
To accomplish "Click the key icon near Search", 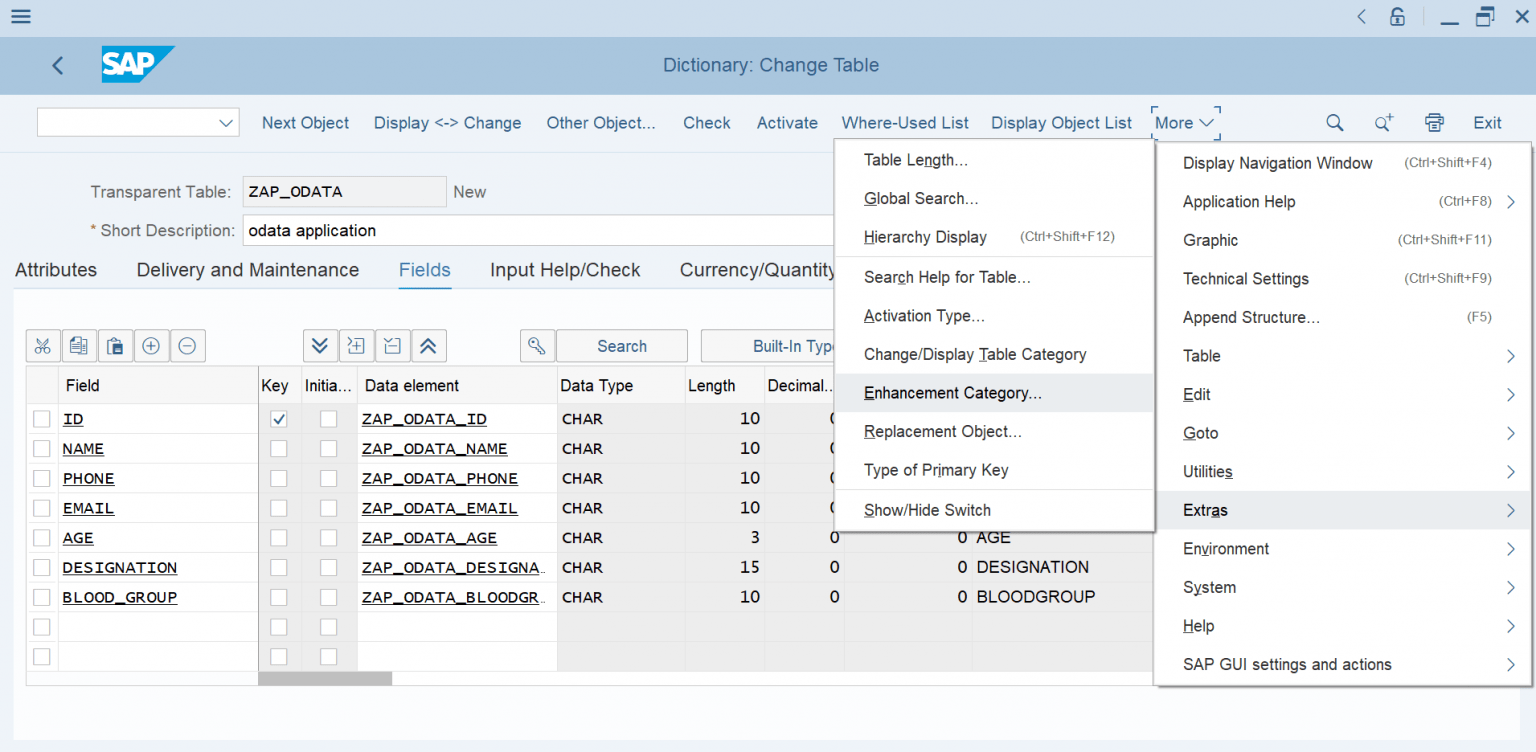I will coord(537,345).
